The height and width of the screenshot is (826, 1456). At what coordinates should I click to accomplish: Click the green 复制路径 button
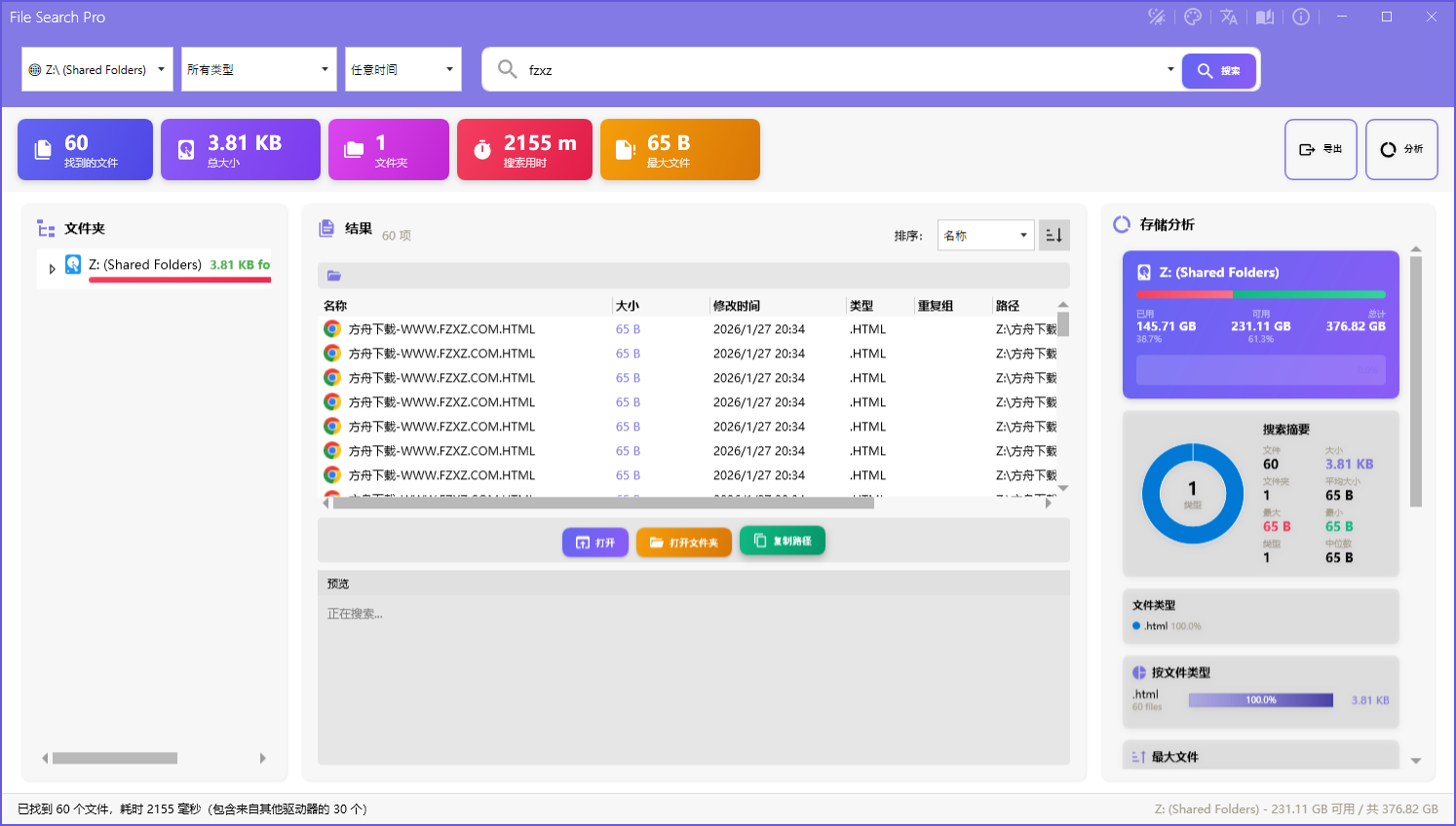783,541
